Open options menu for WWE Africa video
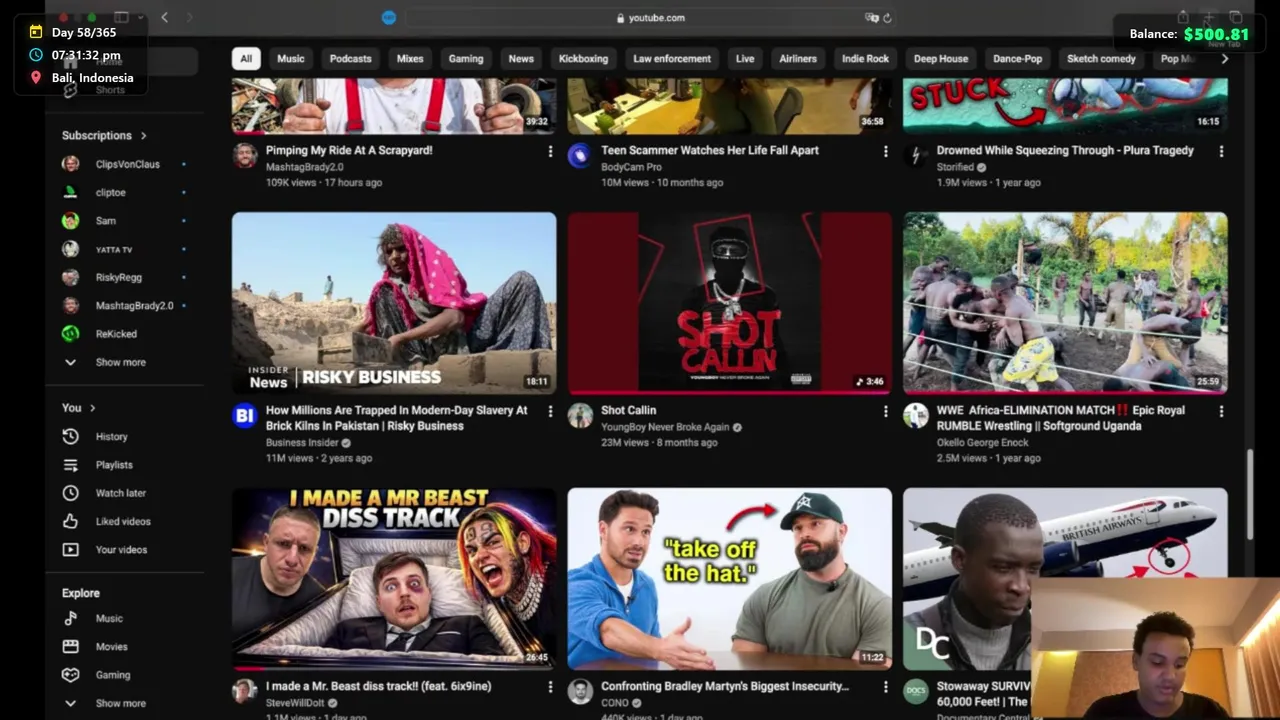The width and height of the screenshot is (1280, 720). [x=1221, y=411]
